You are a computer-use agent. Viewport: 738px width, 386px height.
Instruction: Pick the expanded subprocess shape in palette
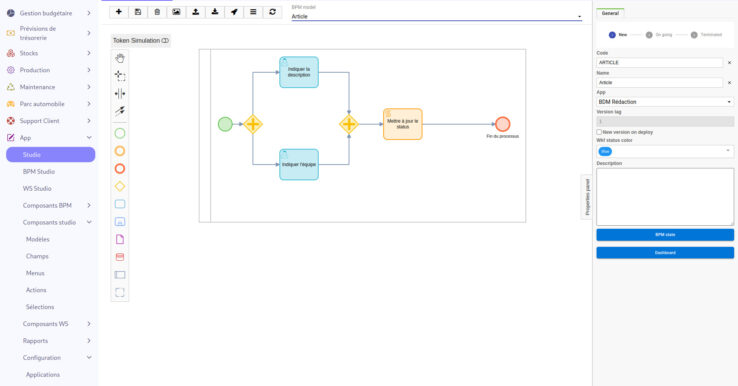pyautogui.click(x=120, y=222)
